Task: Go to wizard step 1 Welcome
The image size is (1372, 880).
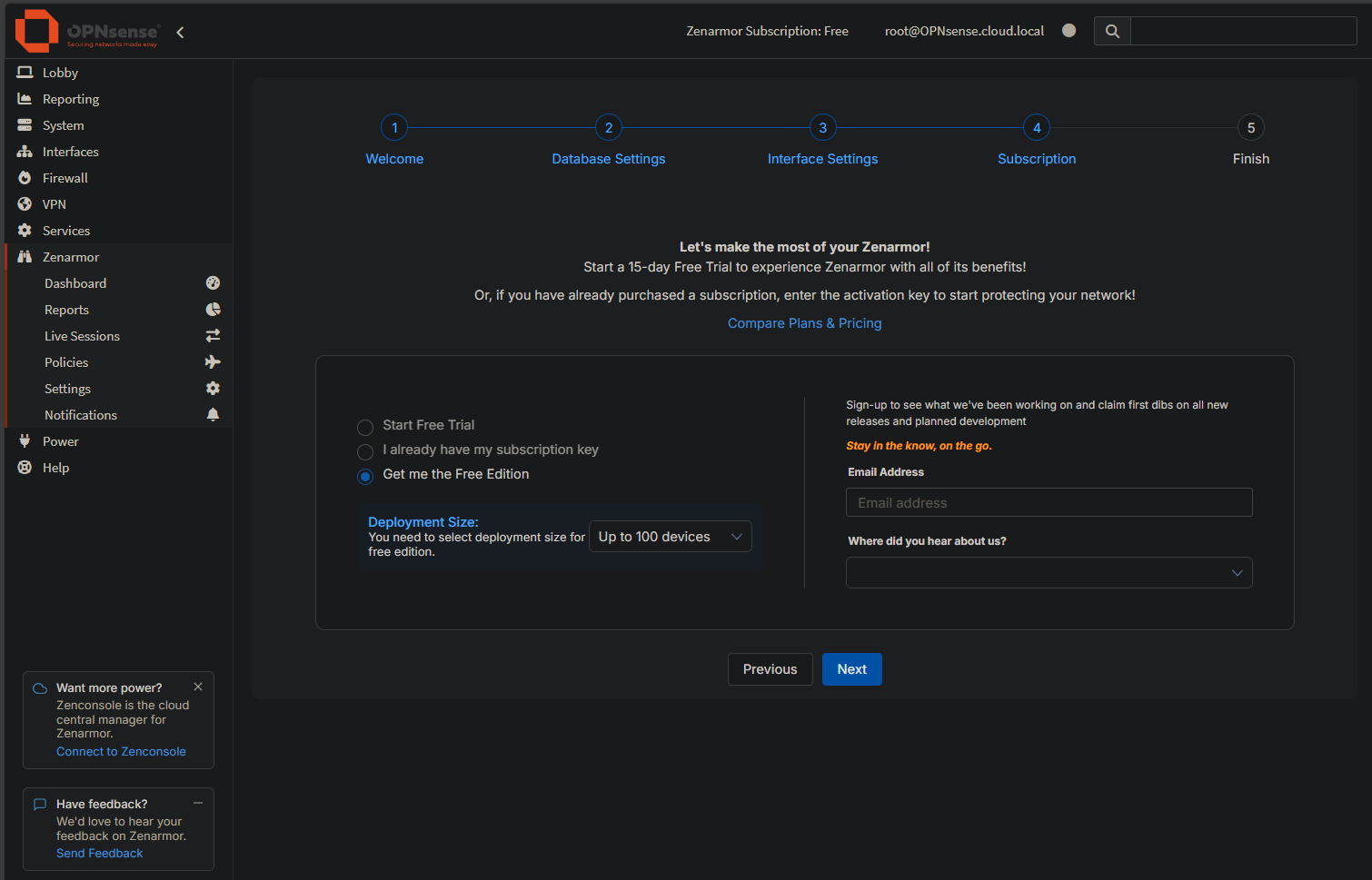Action: click(x=394, y=140)
